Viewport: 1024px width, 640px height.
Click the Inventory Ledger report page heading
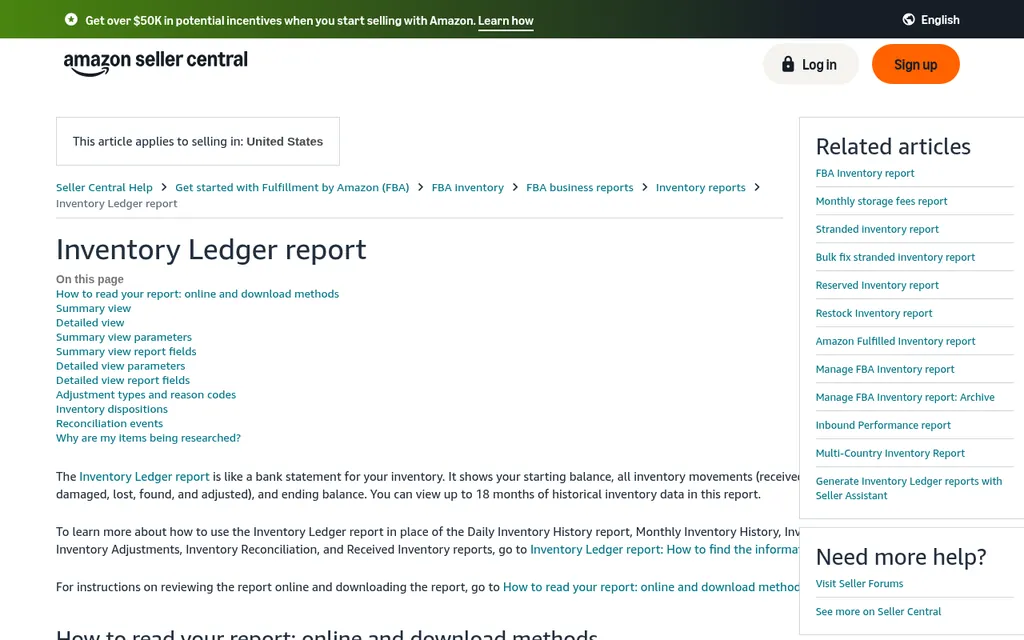(211, 250)
